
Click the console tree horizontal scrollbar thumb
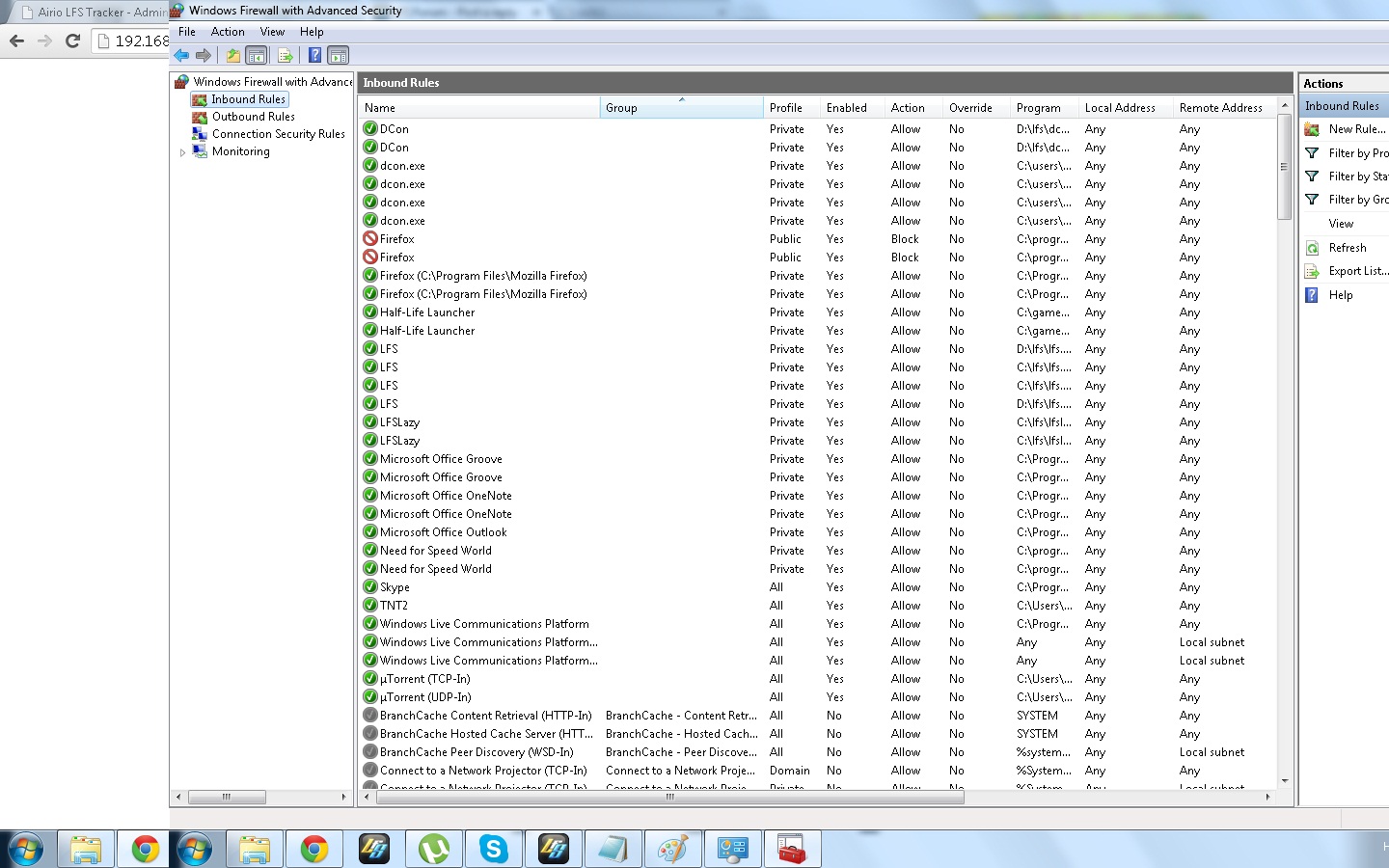click(227, 797)
